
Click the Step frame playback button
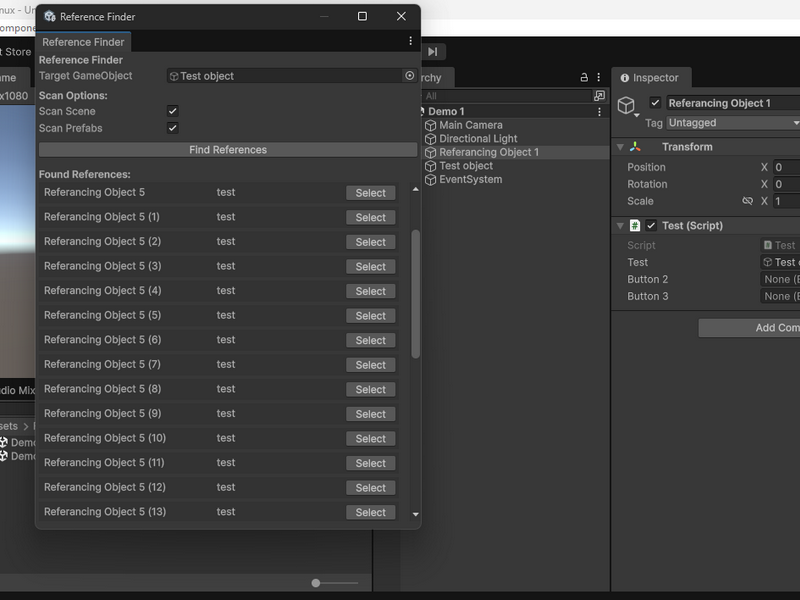433,52
